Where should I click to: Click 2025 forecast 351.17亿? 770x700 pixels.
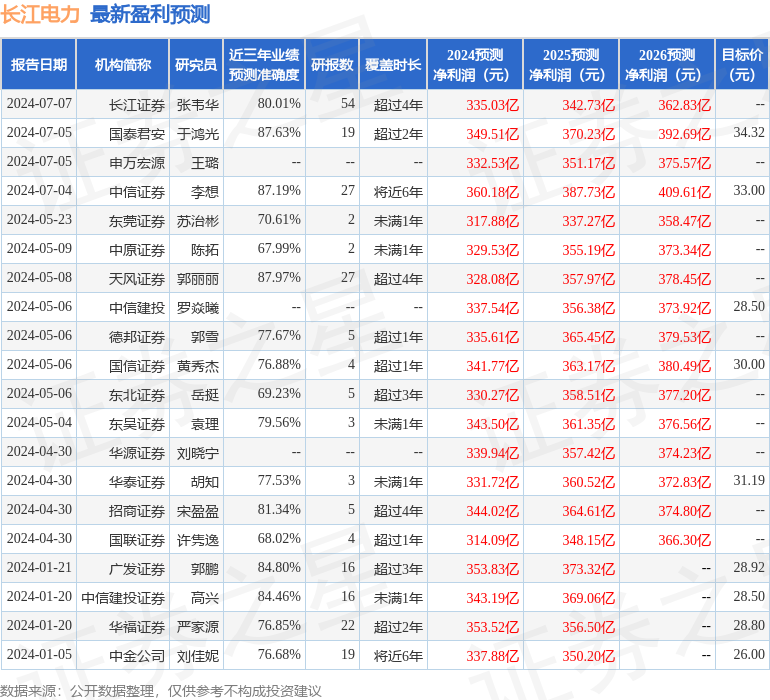coord(589,163)
